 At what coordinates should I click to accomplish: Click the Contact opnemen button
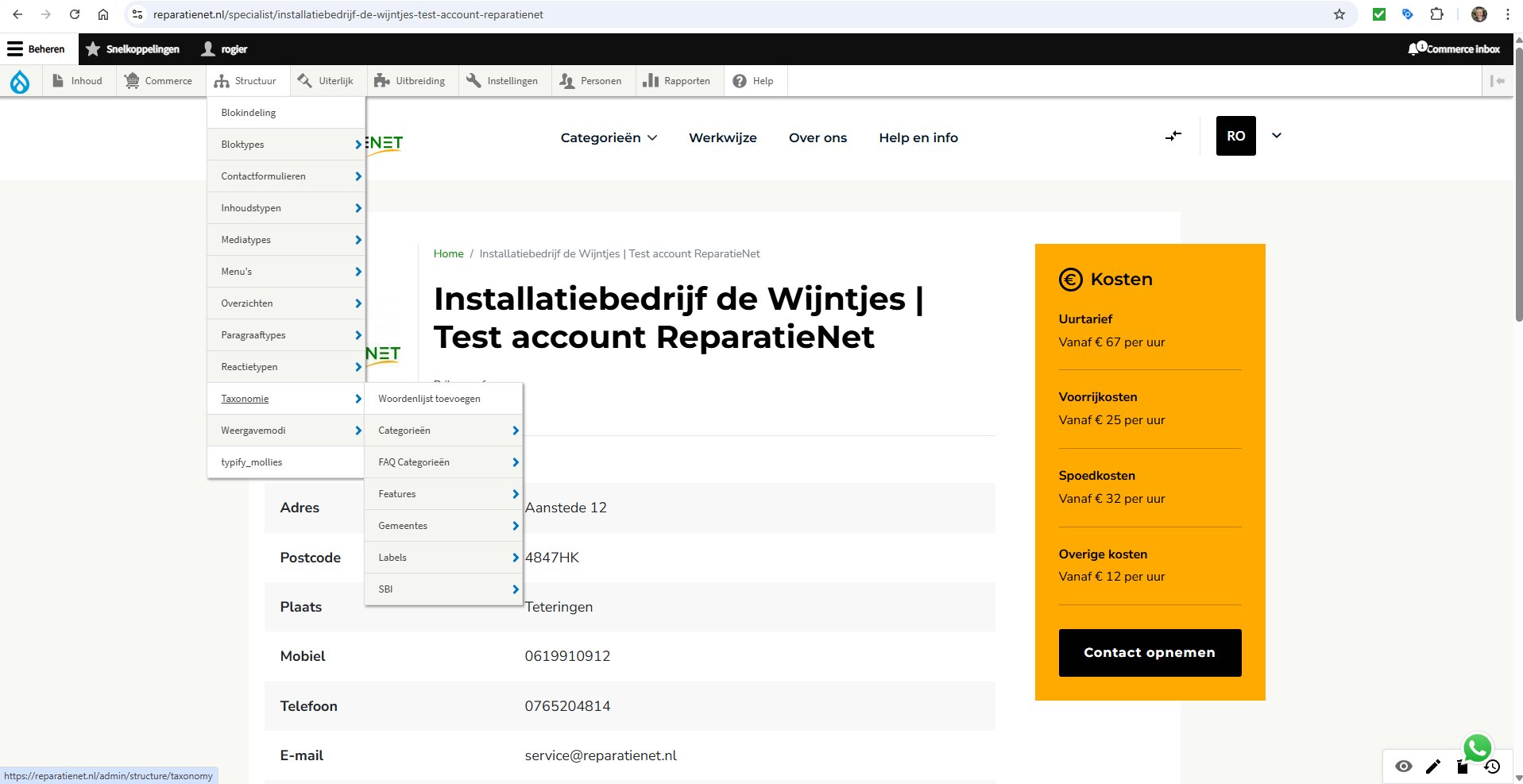[x=1150, y=653]
